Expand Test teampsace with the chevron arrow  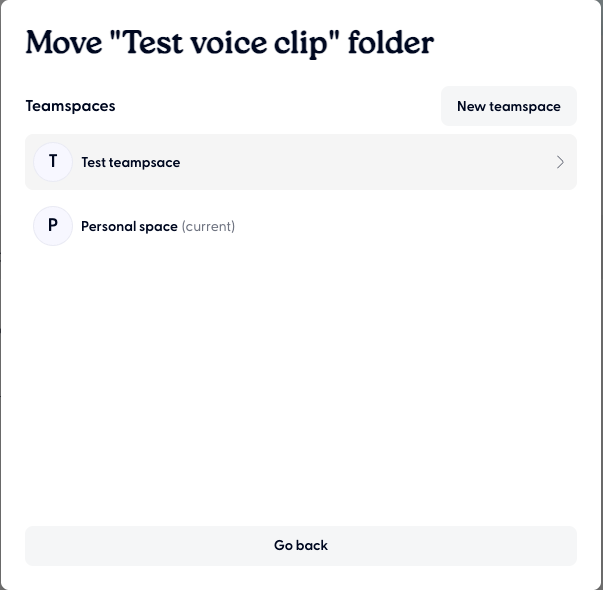click(x=560, y=162)
